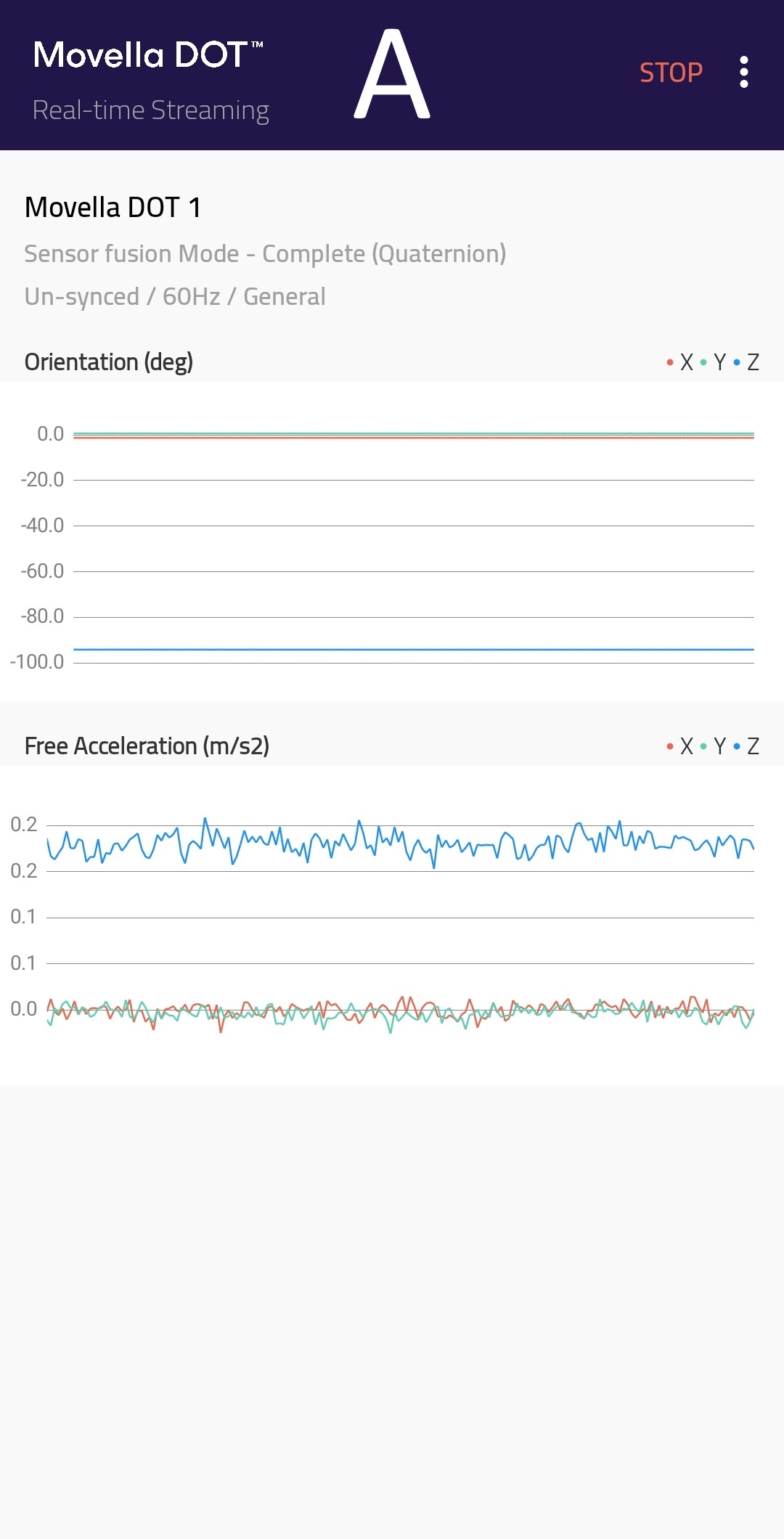Open the three-dot overflow menu

pos(743,73)
